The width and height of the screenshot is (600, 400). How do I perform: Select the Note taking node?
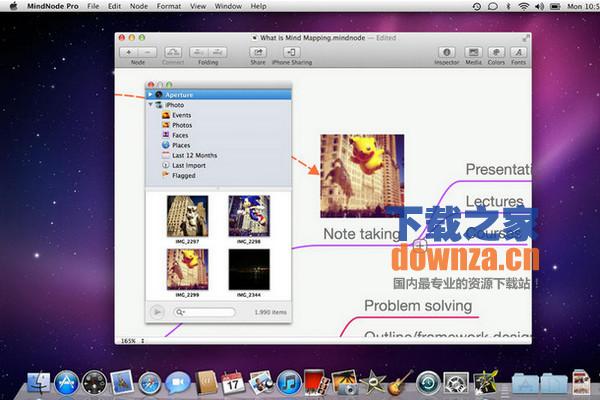coord(362,234)
